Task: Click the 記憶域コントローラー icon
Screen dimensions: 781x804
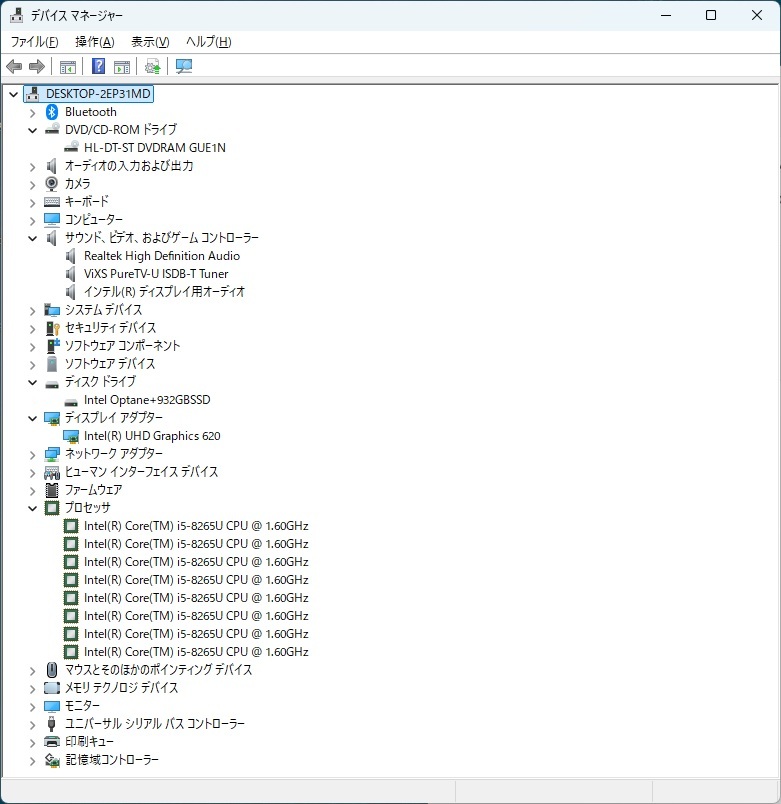Action: point(52,760)
